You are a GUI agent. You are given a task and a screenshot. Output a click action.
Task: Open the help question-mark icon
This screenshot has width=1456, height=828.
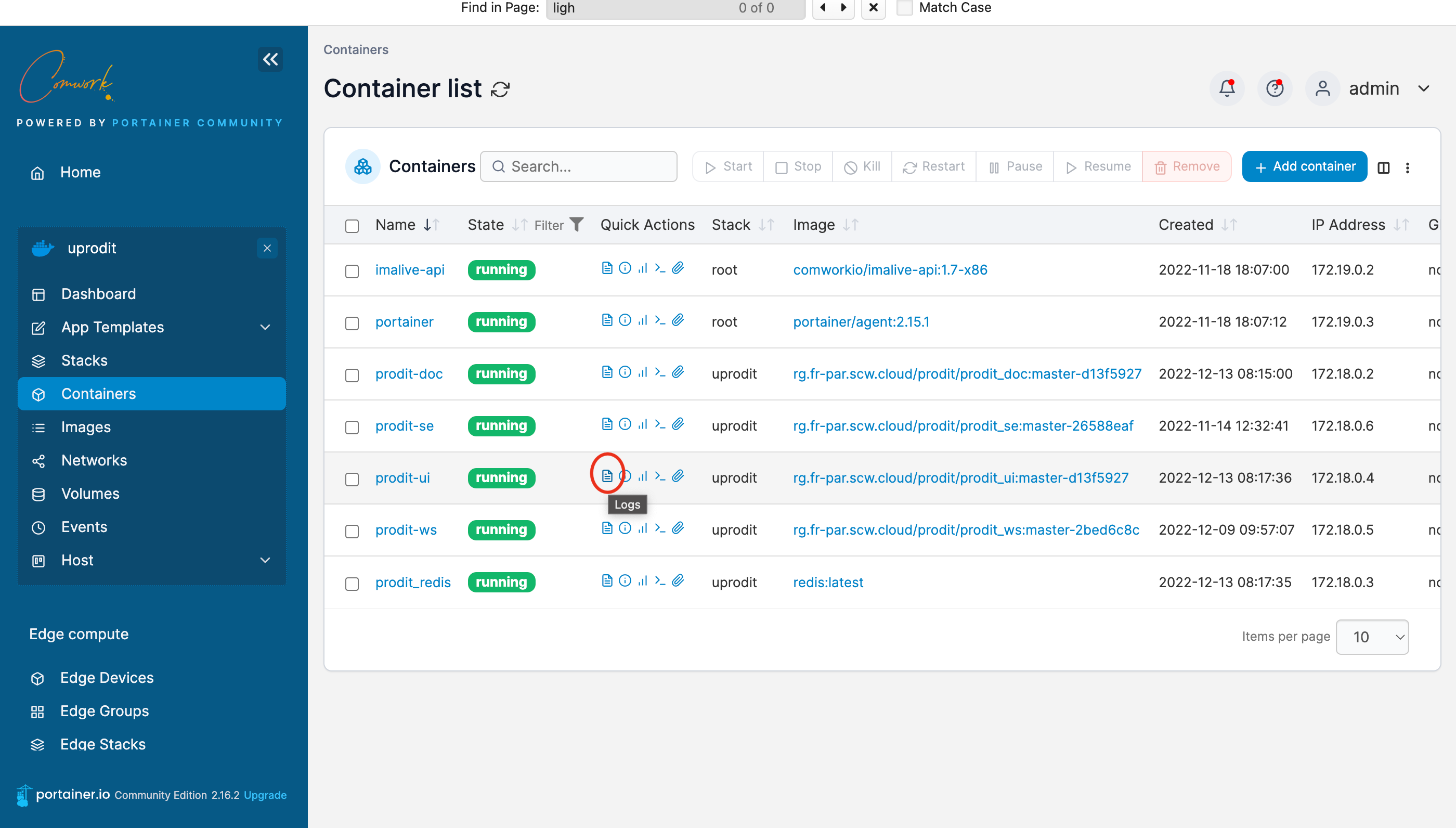point(1275,88)
